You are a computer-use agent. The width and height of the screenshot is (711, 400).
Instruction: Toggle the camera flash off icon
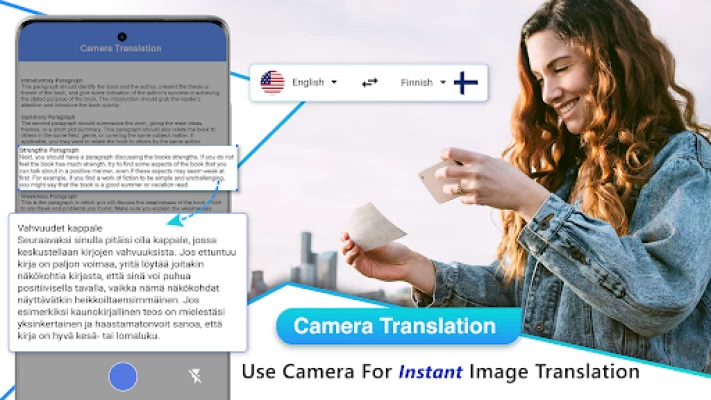tap(195, 376)
